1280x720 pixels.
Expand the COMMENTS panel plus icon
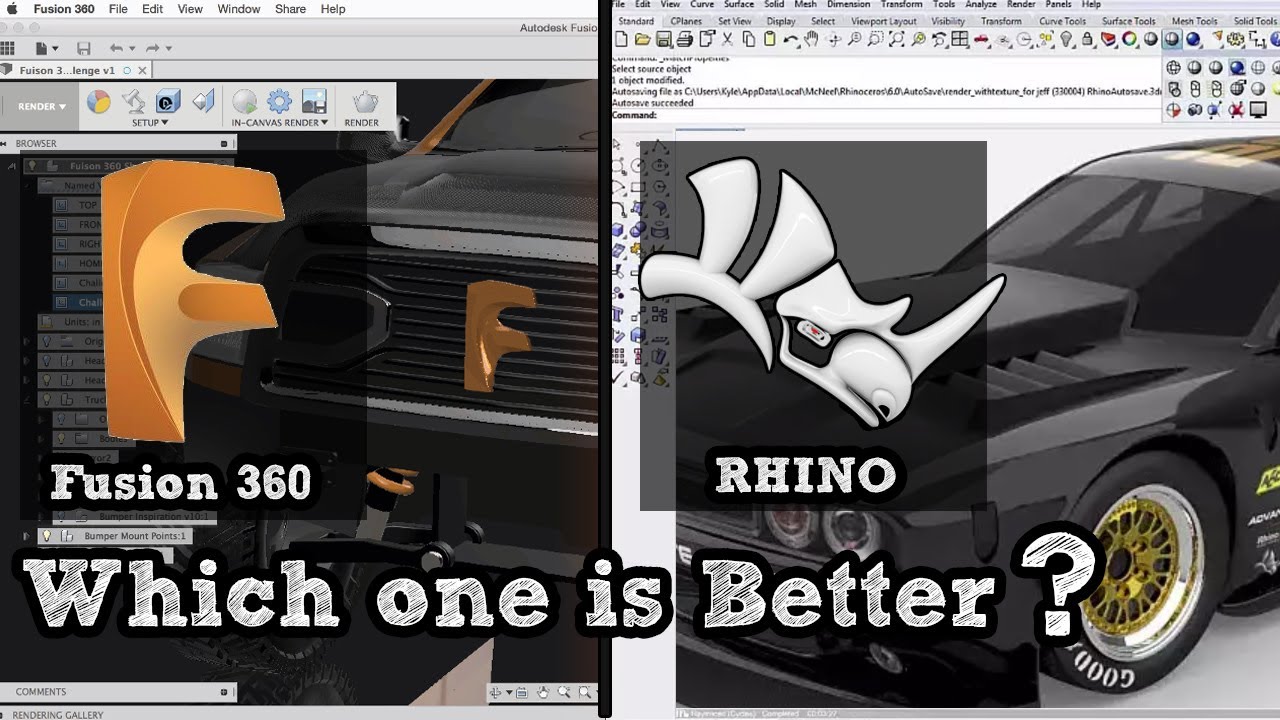coord(226,692)
